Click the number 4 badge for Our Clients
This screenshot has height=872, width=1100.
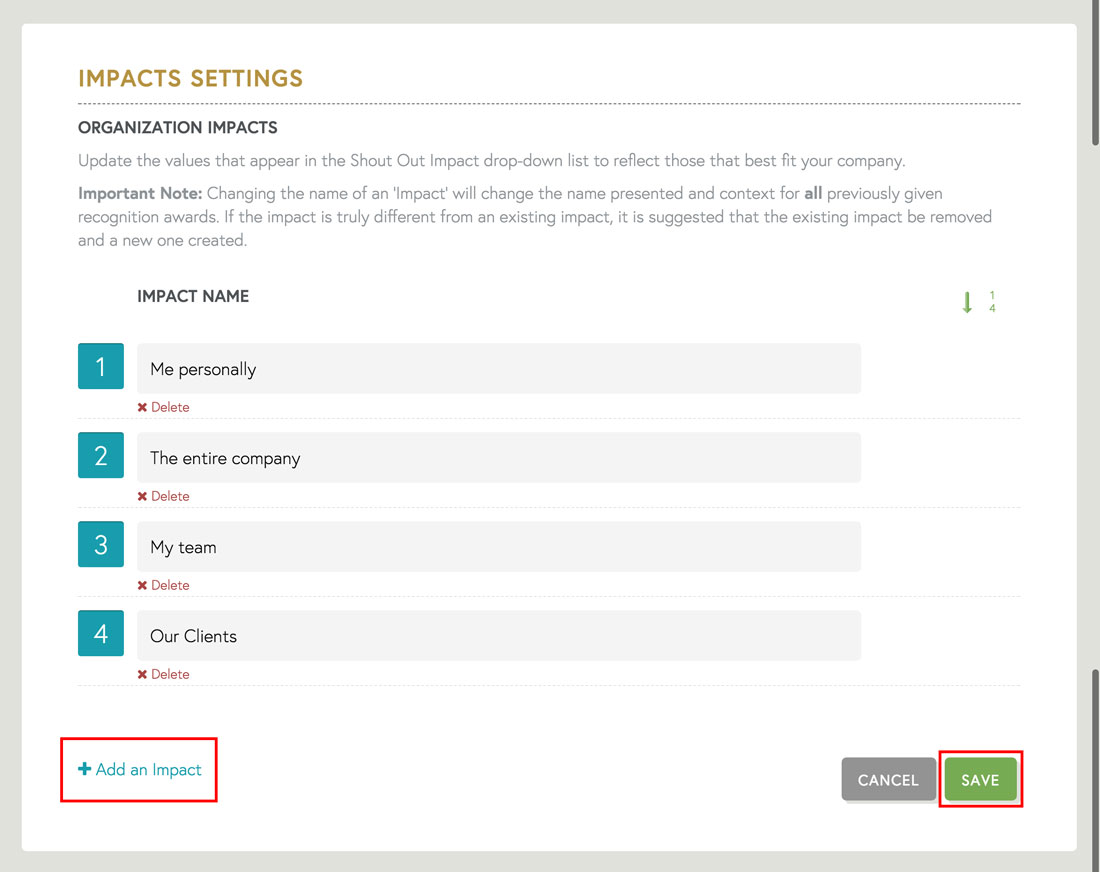[x=101, y=633]
